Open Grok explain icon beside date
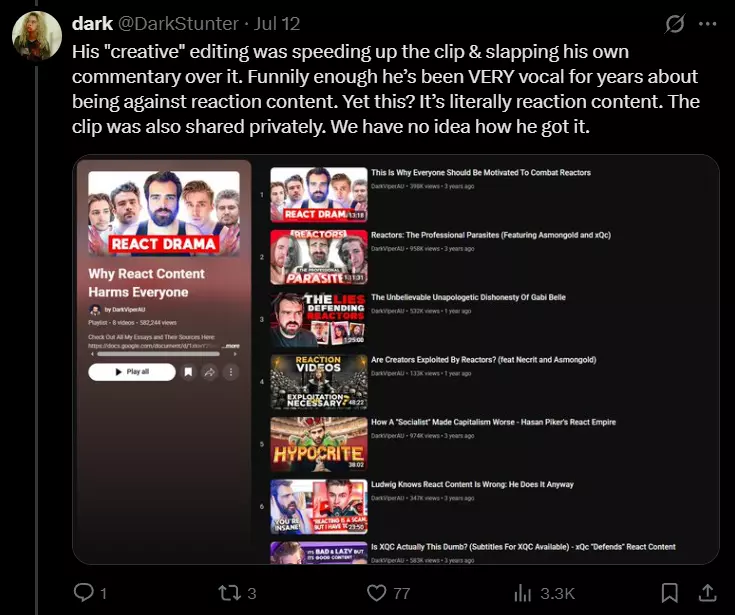The width and height of the screenshot is (735, 615). pyautogui.click(x=675, y=23)
